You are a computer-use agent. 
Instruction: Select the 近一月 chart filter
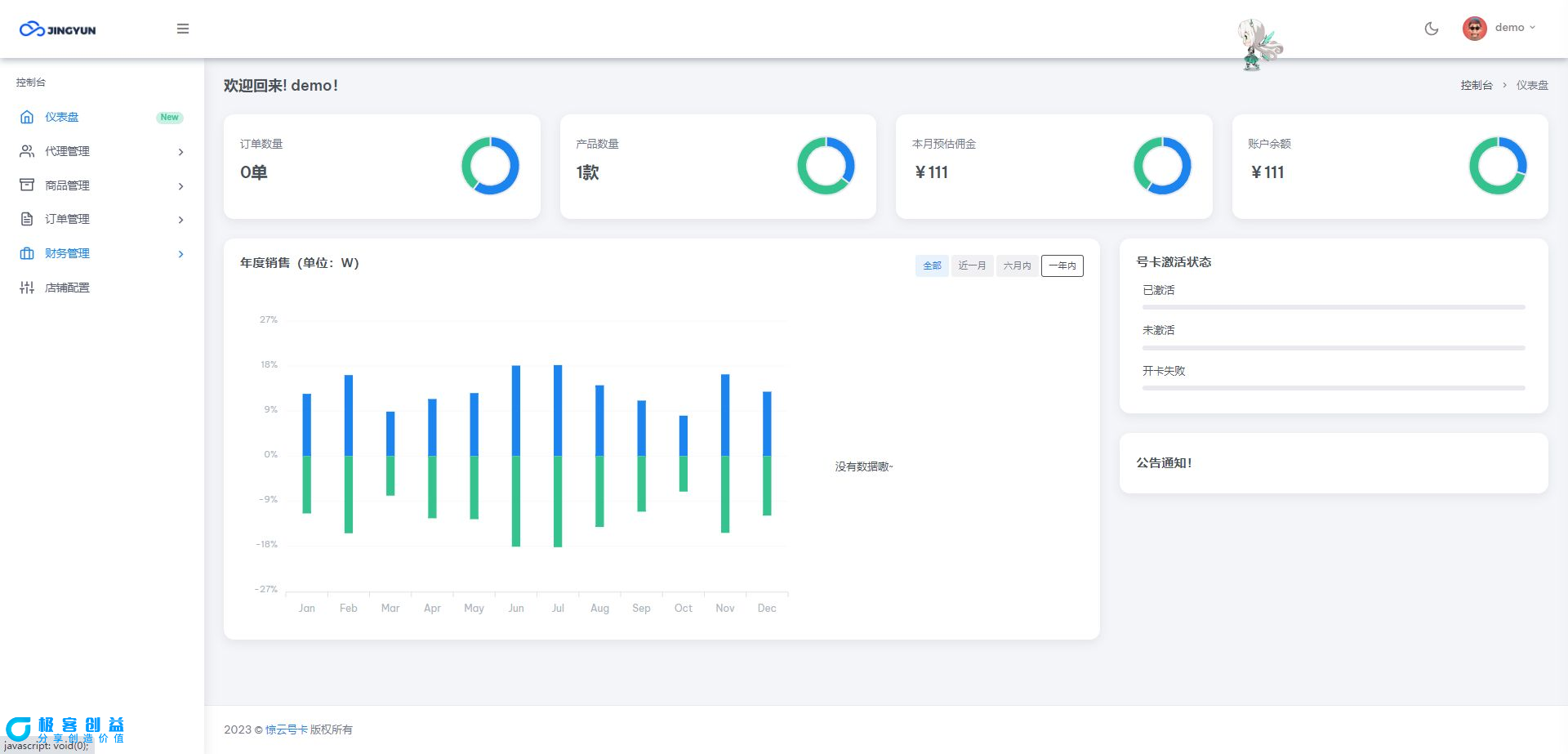pyautogui.click(x=972, y=265)
